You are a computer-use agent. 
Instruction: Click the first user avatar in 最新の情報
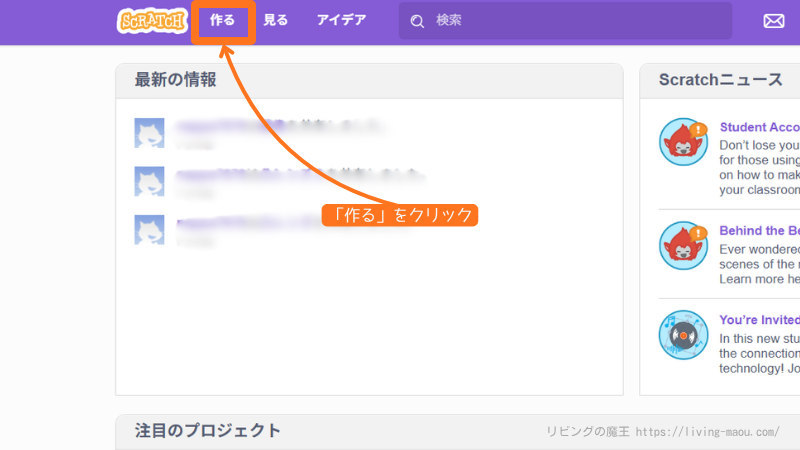(x=149, y=133)
